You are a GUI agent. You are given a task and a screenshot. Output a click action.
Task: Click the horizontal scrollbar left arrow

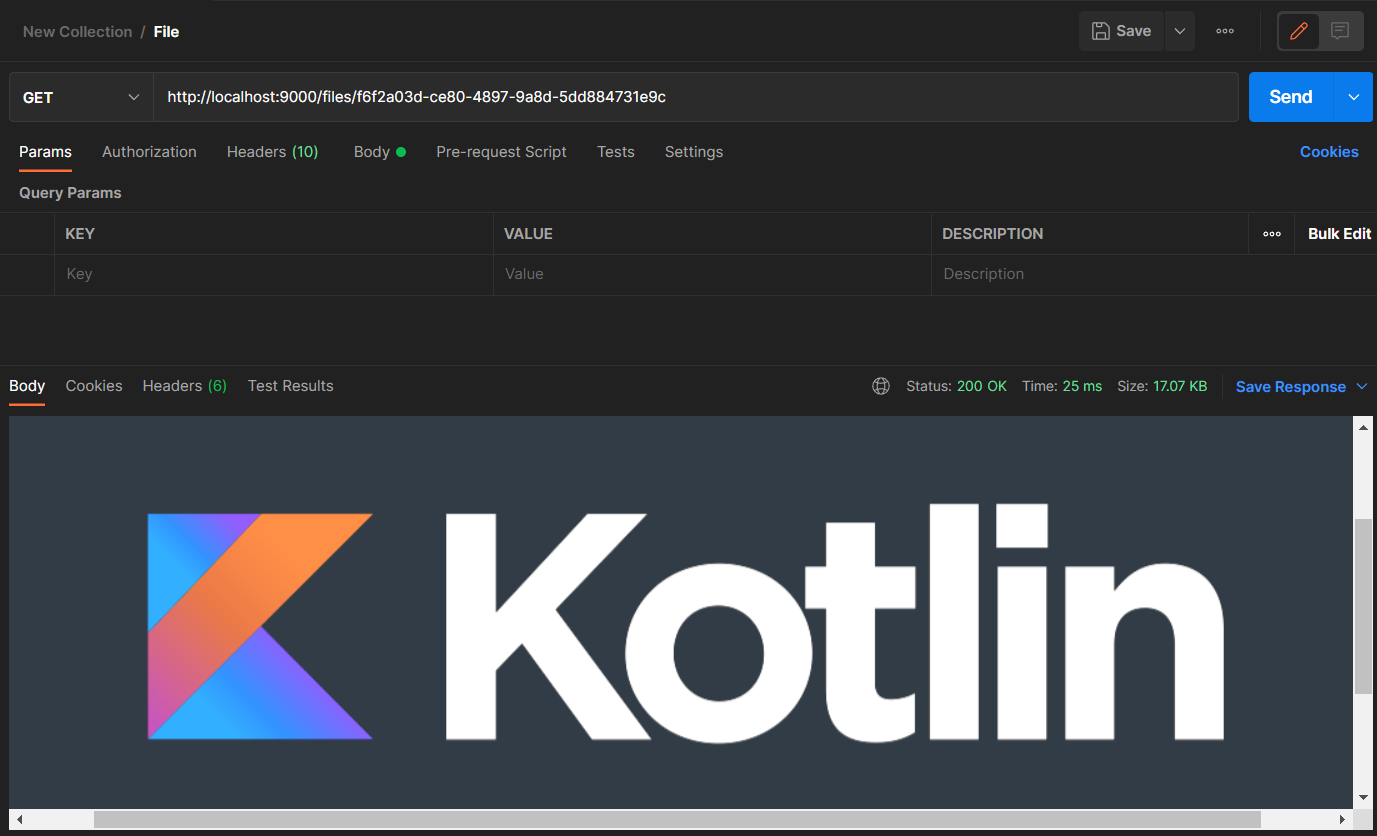click(x=20, y=820)
